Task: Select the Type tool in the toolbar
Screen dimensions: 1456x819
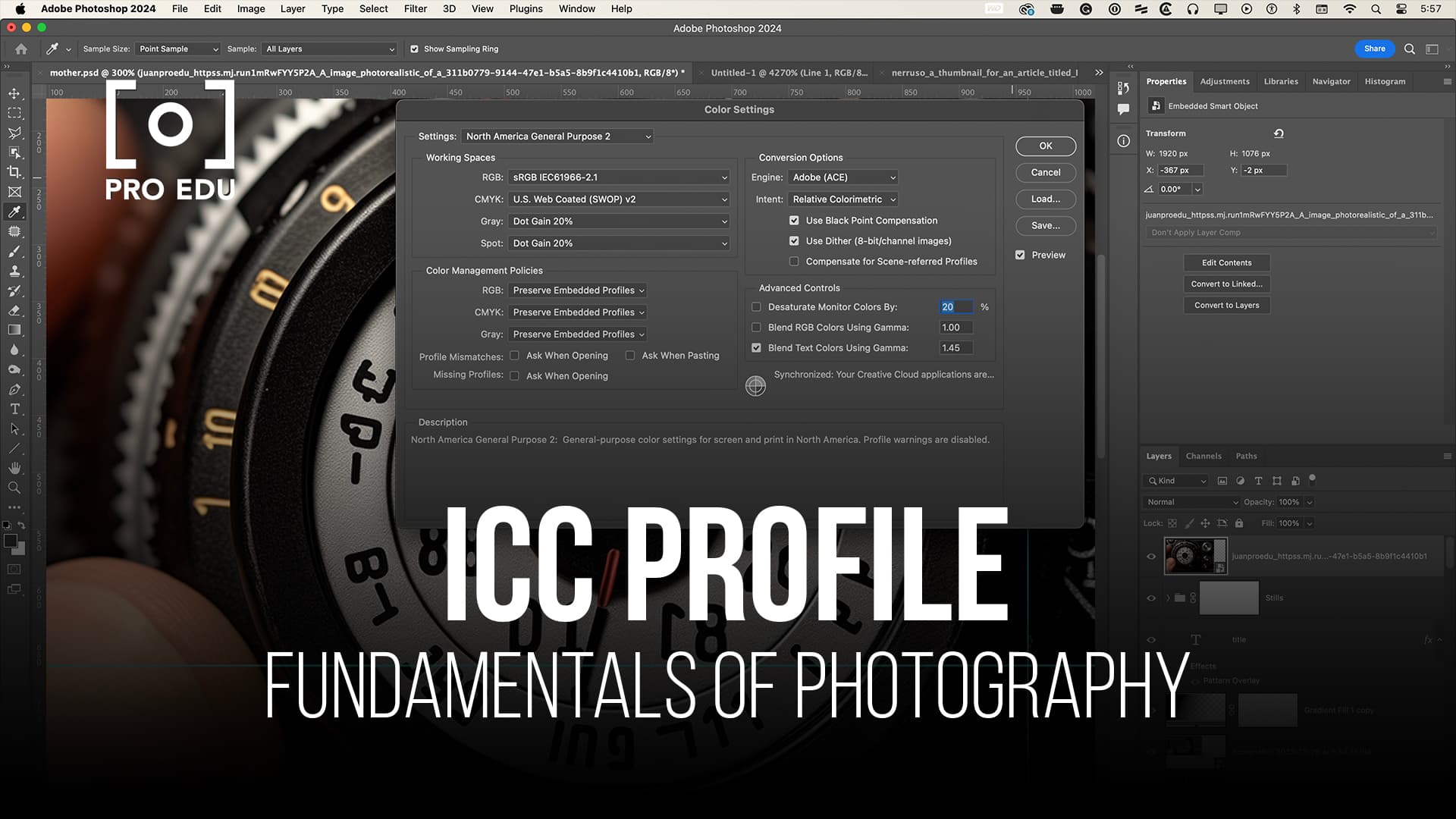Action: [x=14, y=409]
